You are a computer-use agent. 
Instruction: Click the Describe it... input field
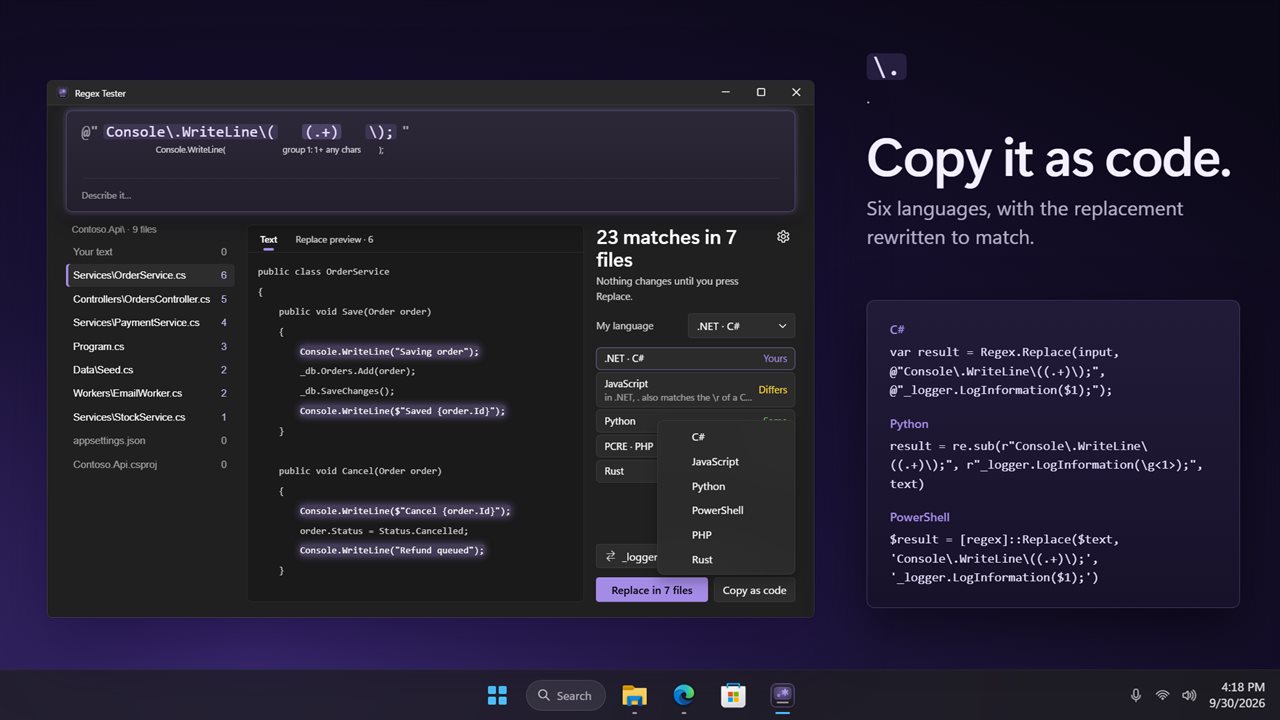(430, 195)
